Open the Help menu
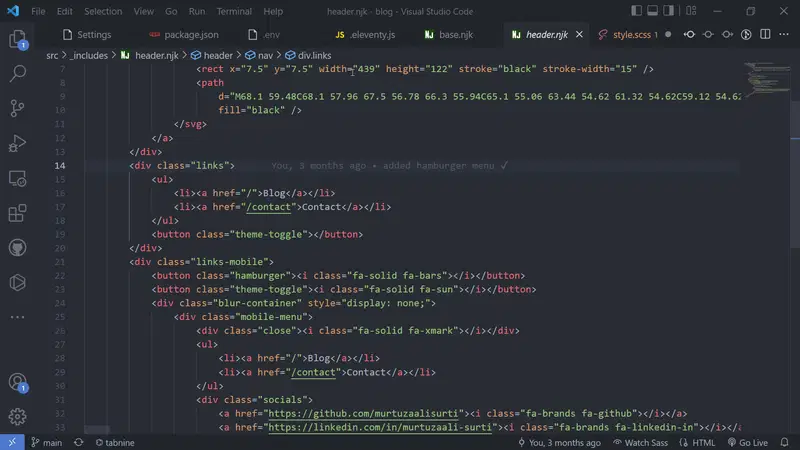Viewport: 800px width, 450px height. [273, 11]
